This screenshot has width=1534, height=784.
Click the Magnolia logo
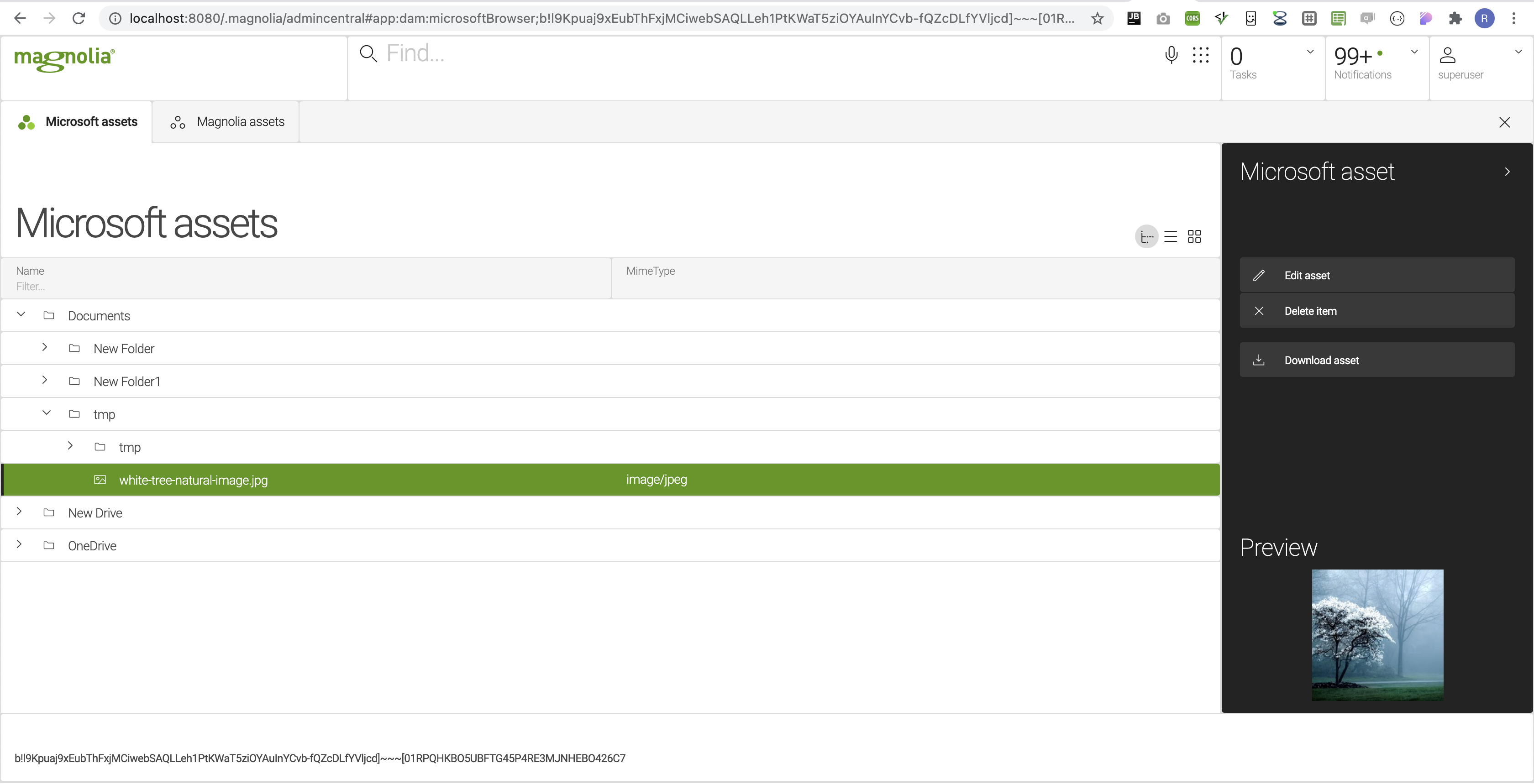(x=64, y=59)
